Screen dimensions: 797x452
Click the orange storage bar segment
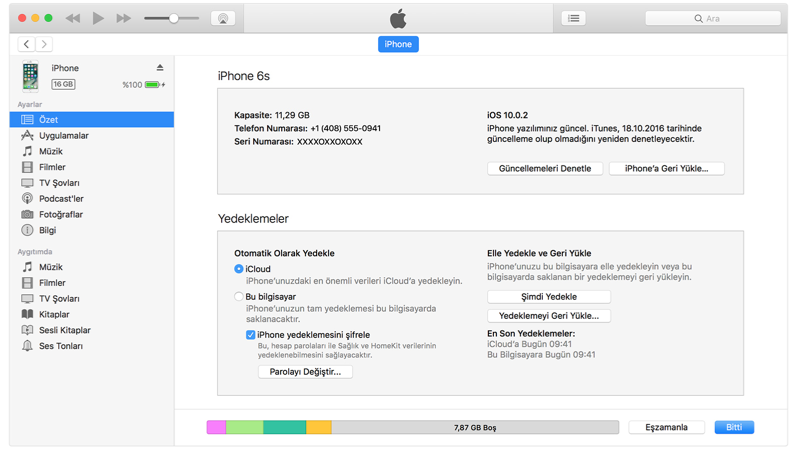pyautogui.click(x=319, y=427)
